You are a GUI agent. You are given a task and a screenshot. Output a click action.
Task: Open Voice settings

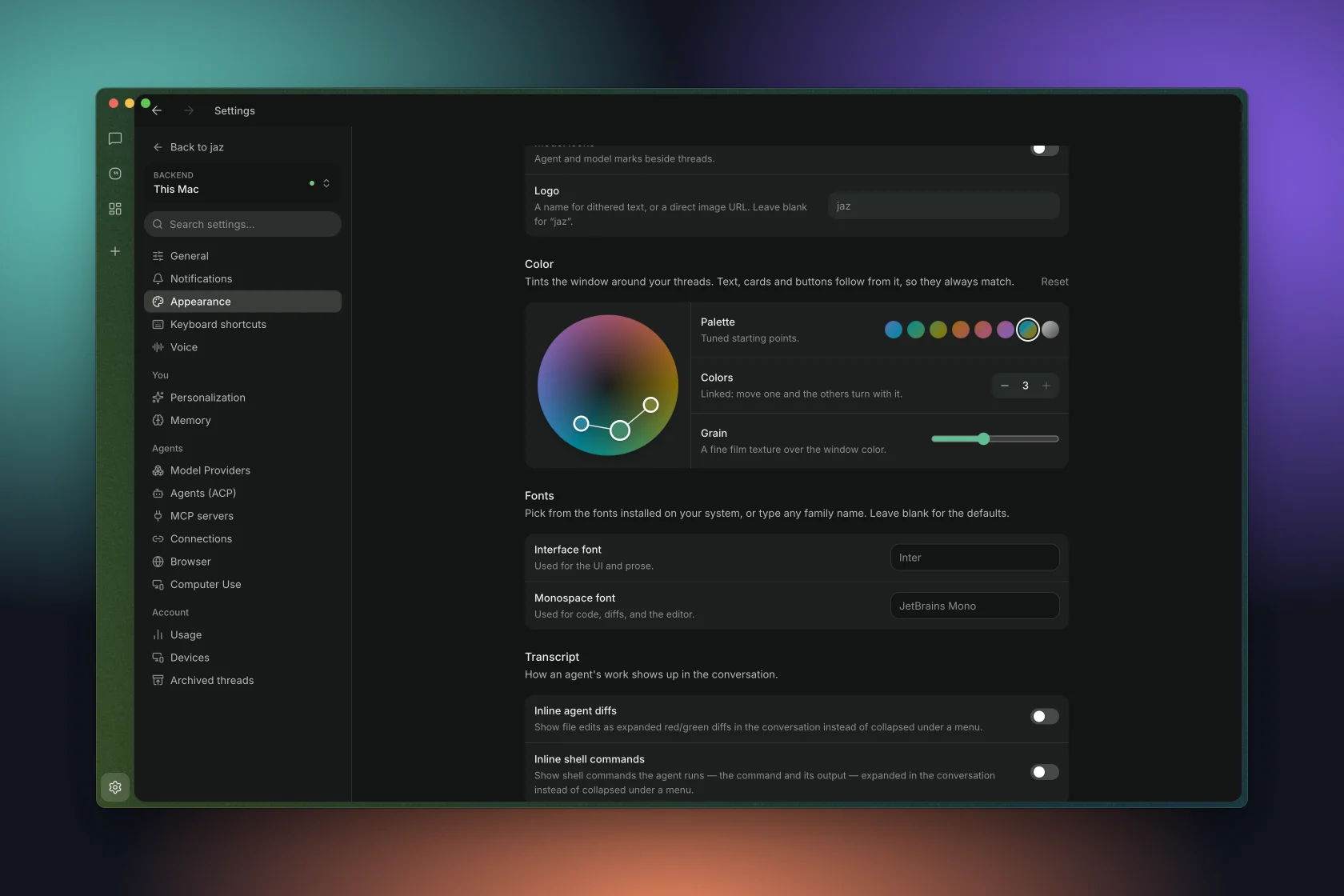click(x=242, y=347)
